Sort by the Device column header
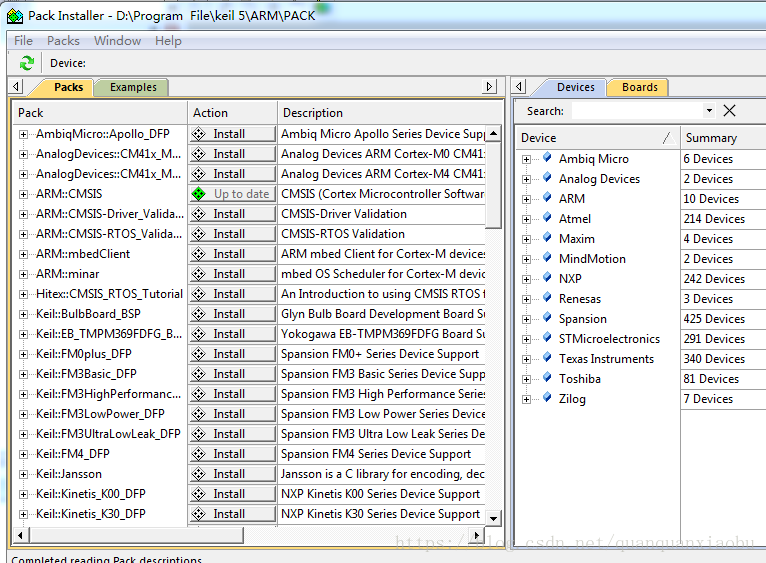766x563 pixels. tap(597, 138)
